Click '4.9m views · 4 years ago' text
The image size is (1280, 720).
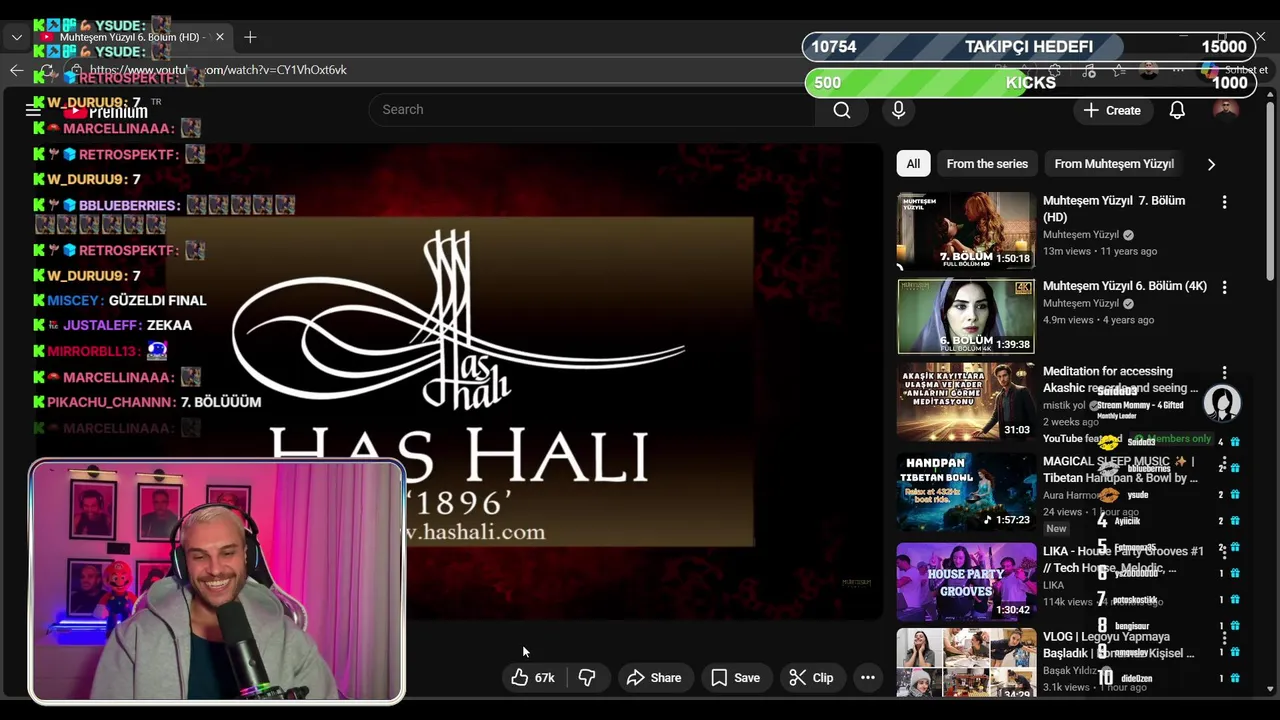tap(1098, 320)
